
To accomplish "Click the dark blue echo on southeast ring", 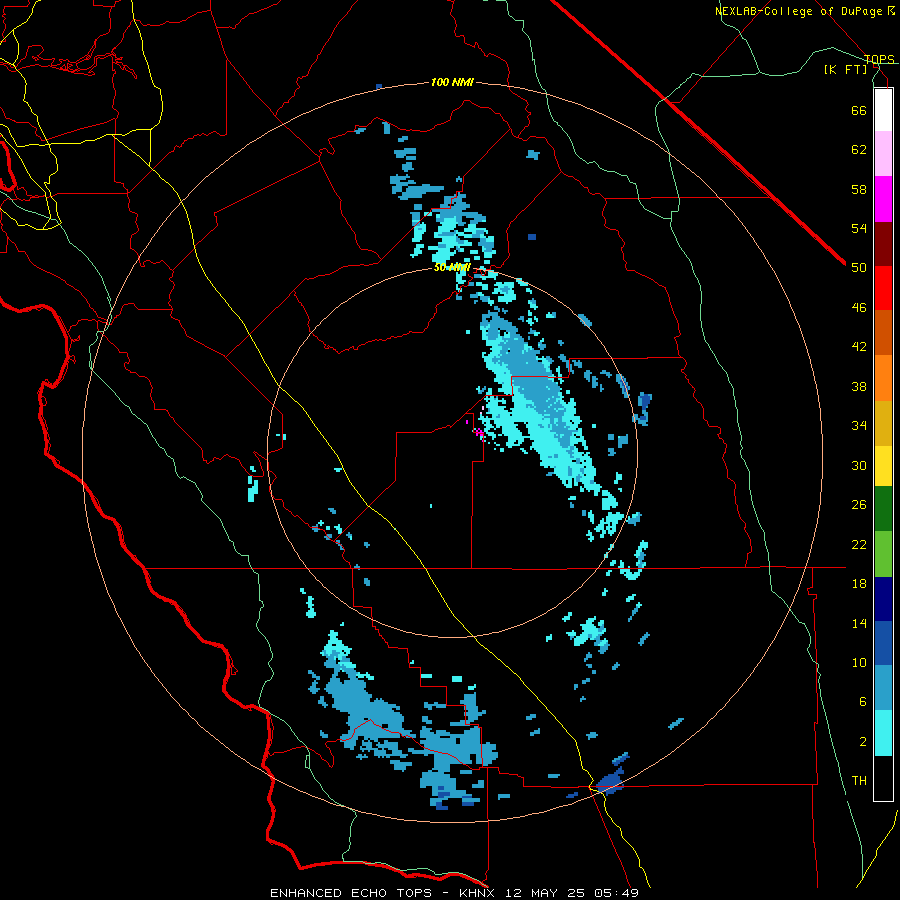I will coord(610,782).
